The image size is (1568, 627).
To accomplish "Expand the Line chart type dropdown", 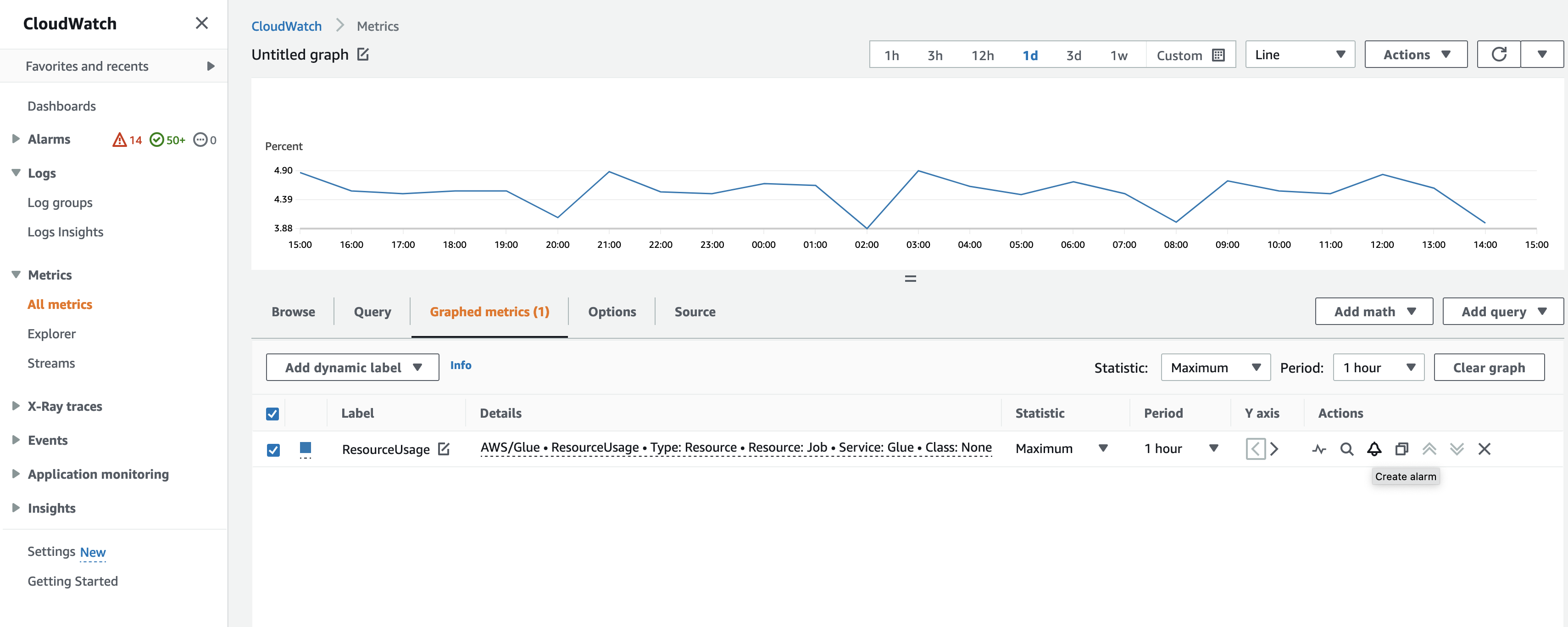I will coord(1300,55).
